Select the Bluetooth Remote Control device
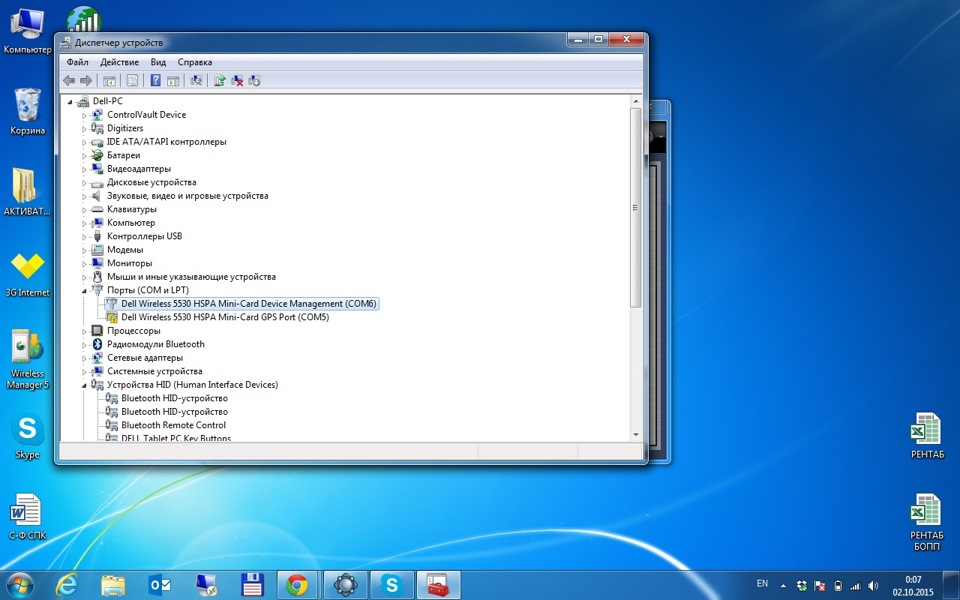960x600 pixels. (173, 425)
